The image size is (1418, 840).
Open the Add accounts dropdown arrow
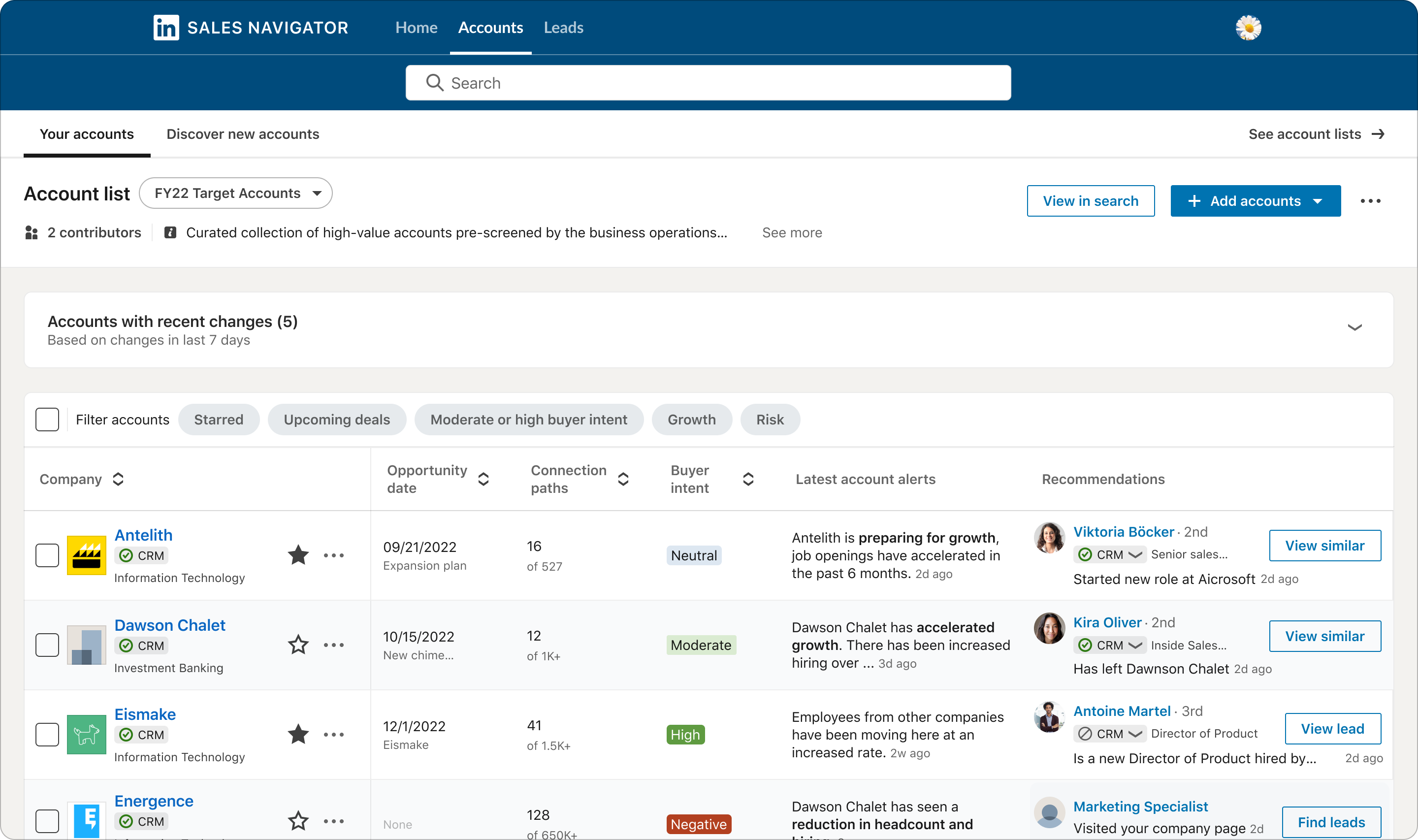(x=1317, y=201)
